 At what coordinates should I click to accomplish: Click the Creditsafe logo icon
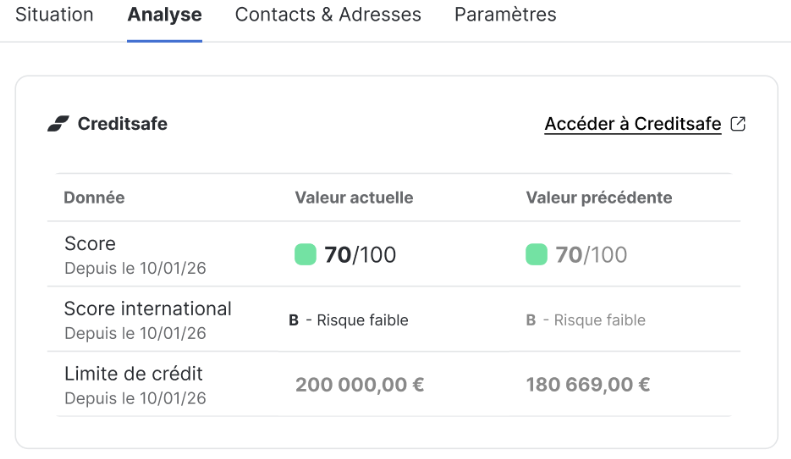pos(58,124)
